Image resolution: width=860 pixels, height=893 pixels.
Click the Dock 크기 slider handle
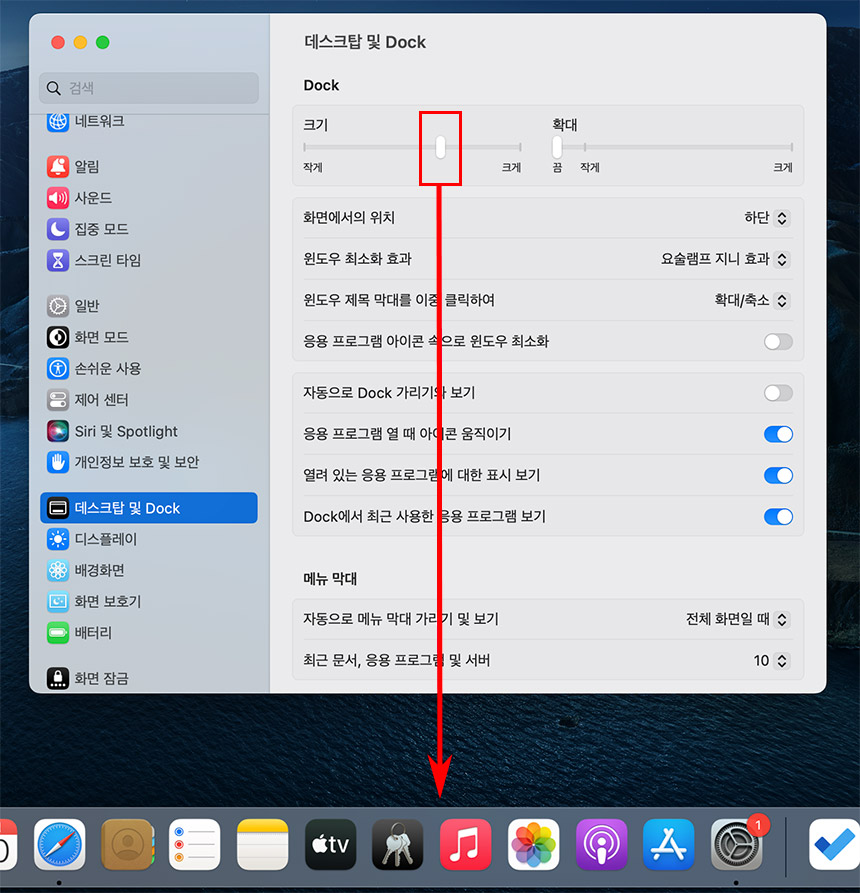440,148
